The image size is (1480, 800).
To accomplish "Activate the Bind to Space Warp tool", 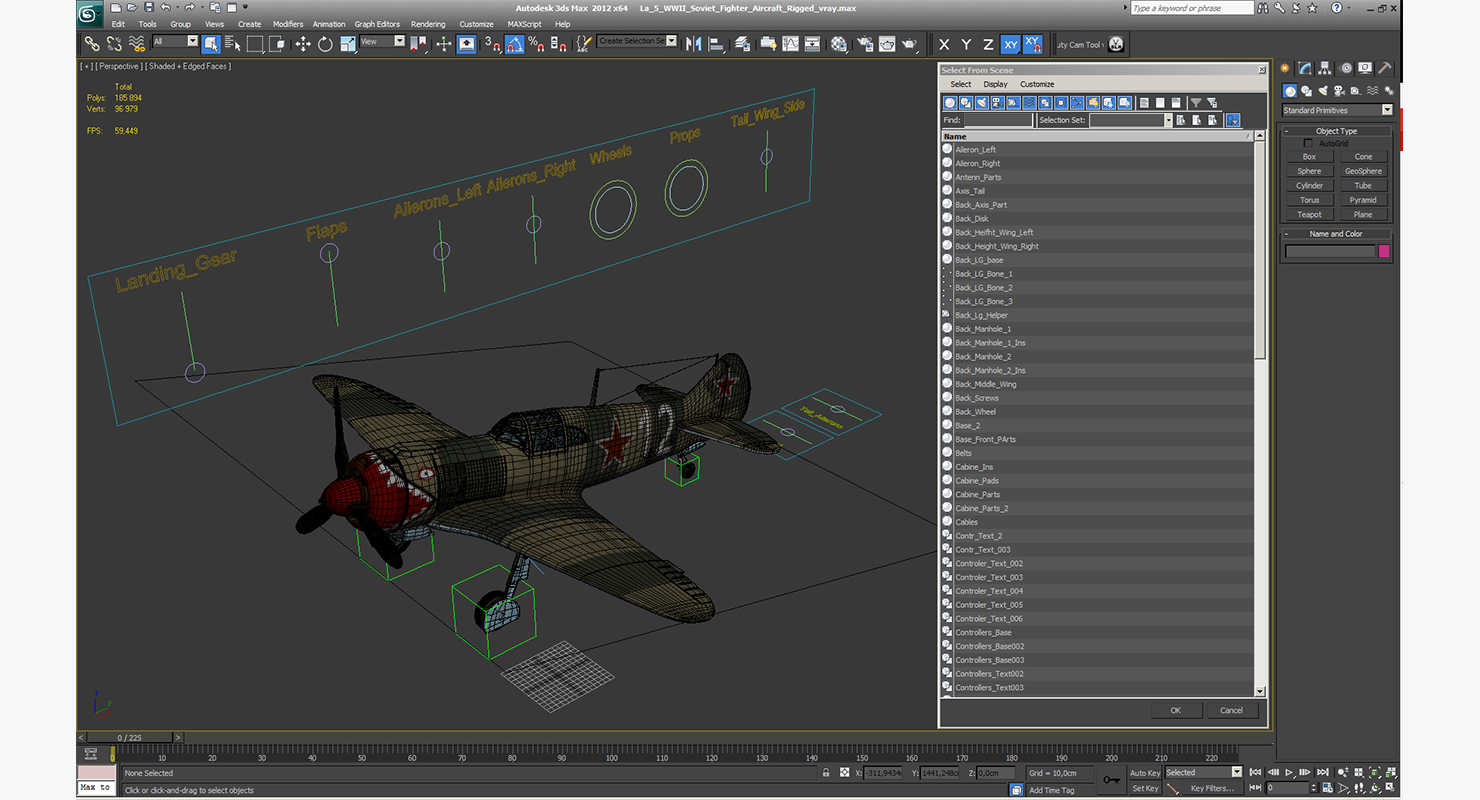I will coord(137,44).
